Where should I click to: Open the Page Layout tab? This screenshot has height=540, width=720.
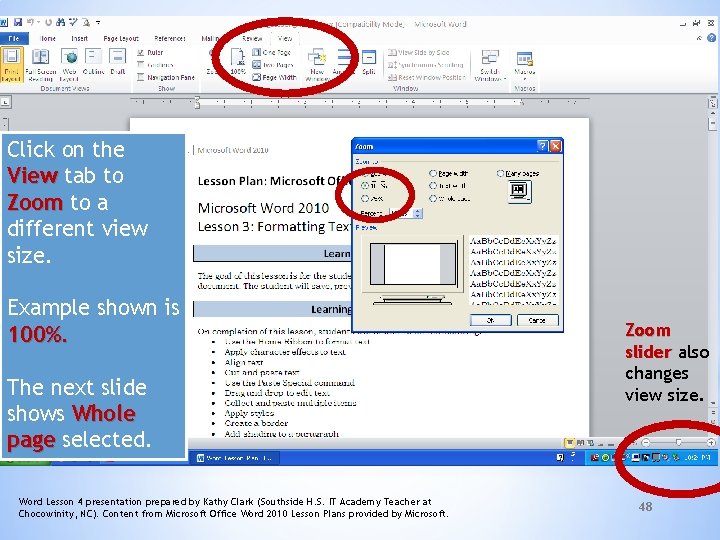tap(121, 38)
